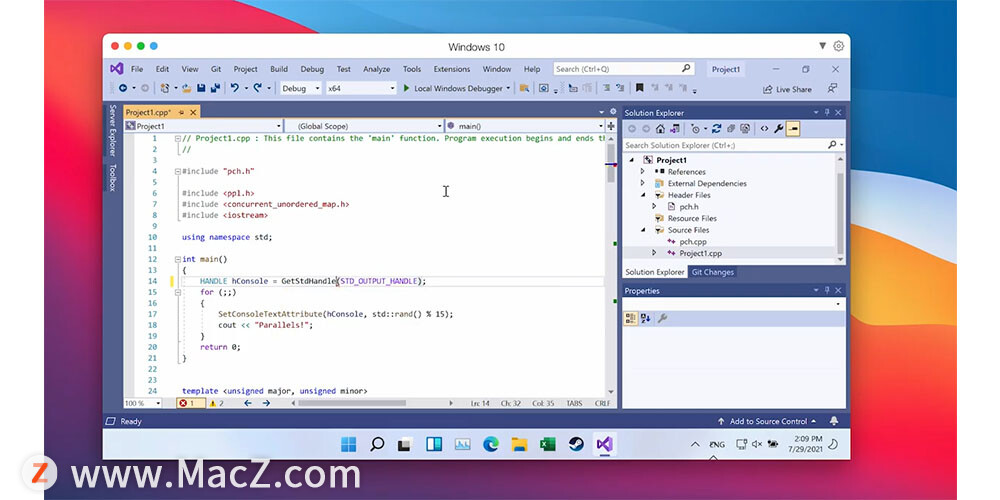Screen dimensions: 1000x500
Task: Open the Windows Start button
Action: [x=349, y=445]
